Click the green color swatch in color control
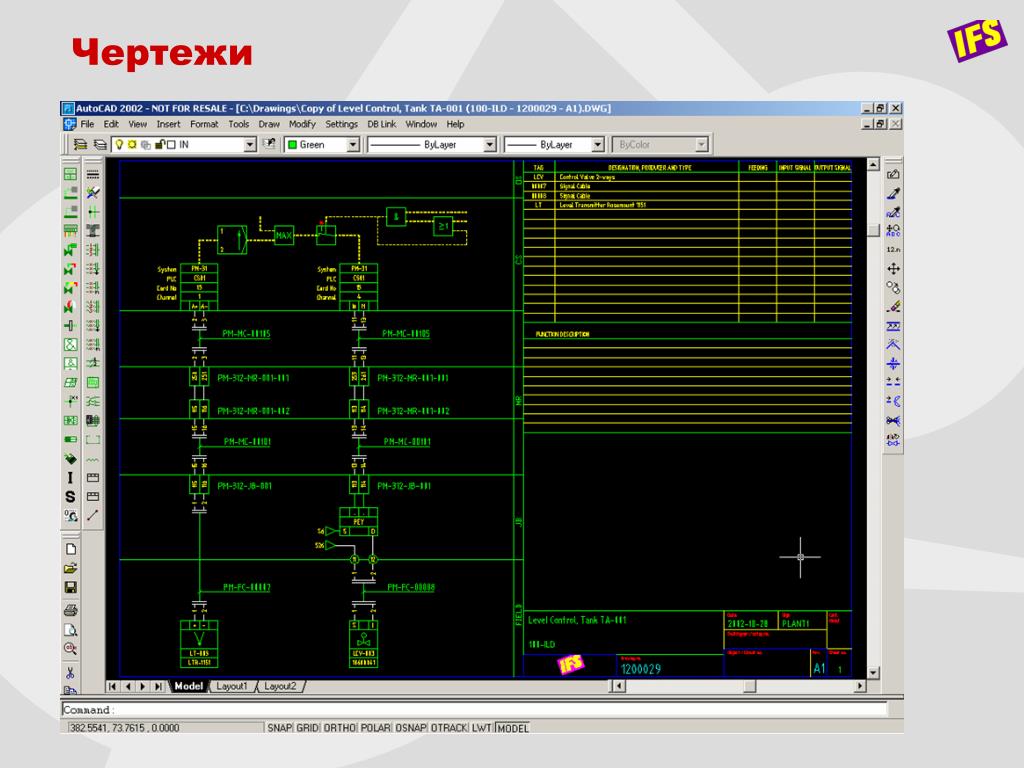 click(293, 144)
